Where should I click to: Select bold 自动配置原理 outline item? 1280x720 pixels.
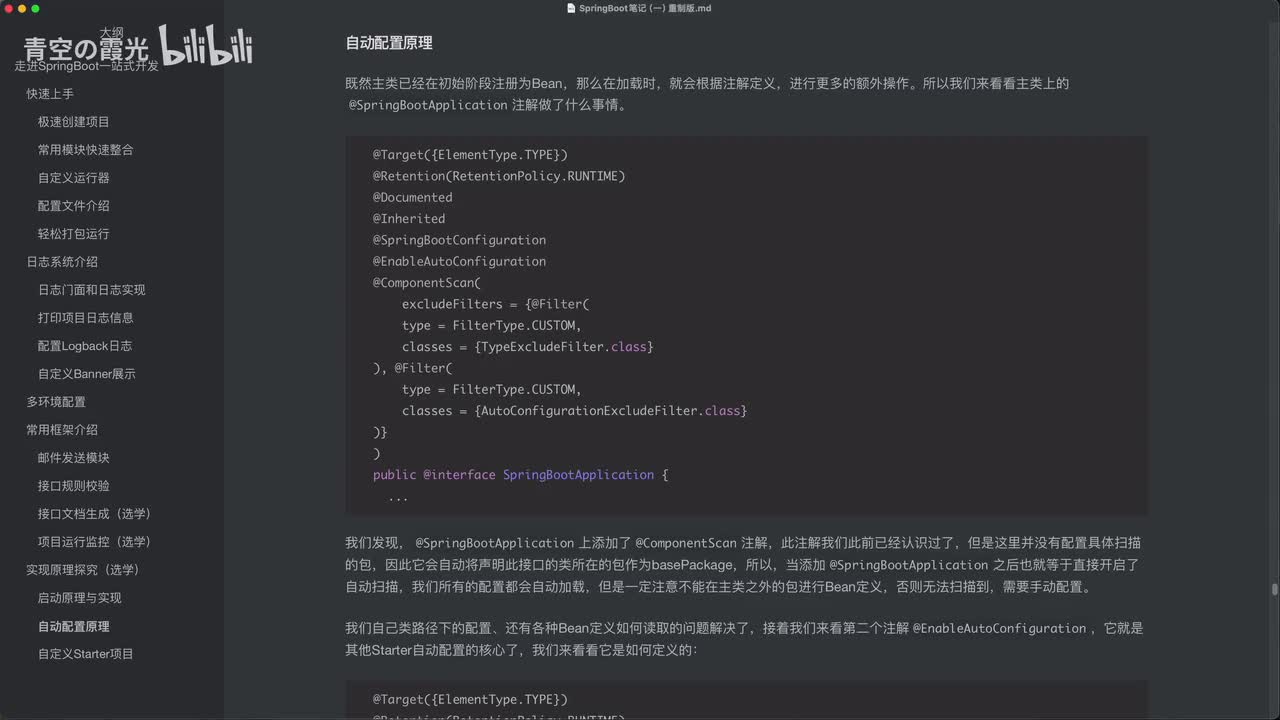pyautogui.click(x=74, y=626)
